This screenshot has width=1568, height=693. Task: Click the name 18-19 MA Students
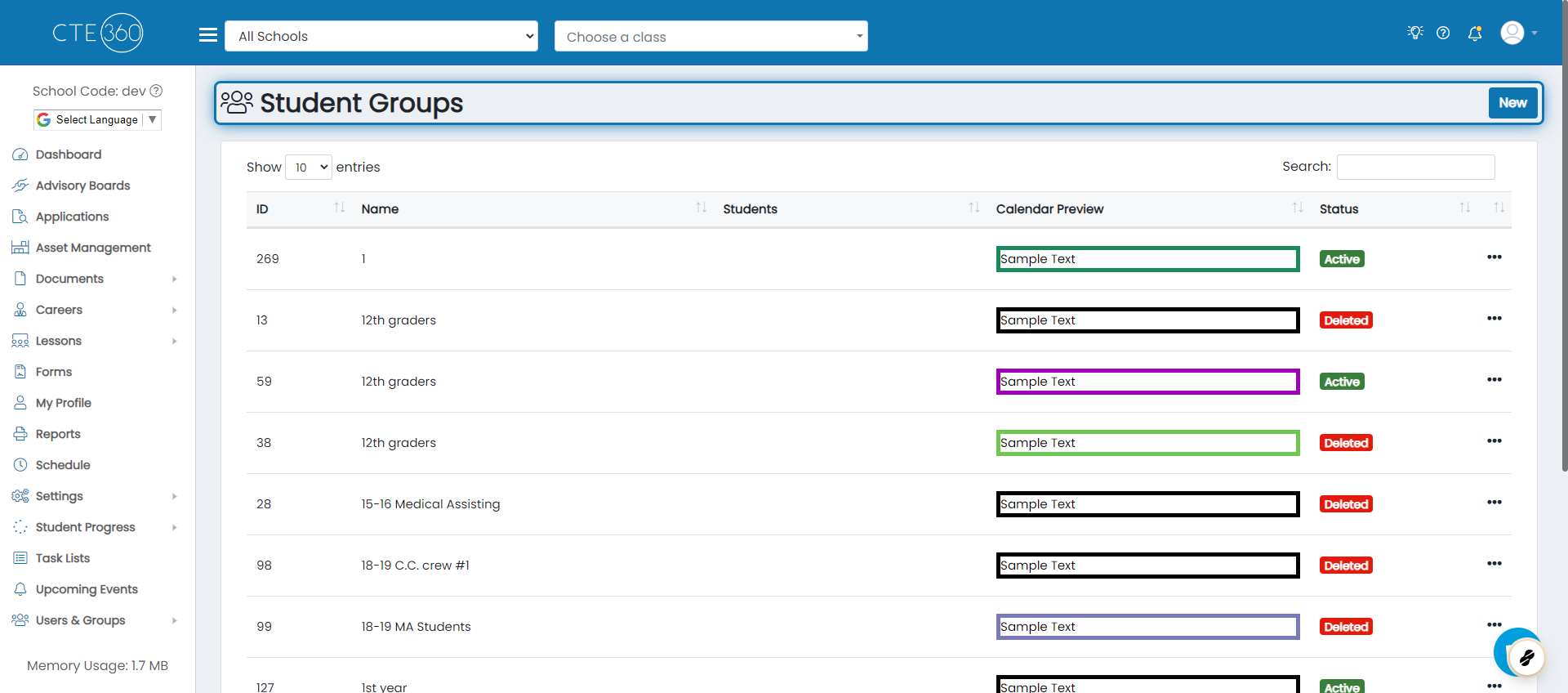point(416,627)
